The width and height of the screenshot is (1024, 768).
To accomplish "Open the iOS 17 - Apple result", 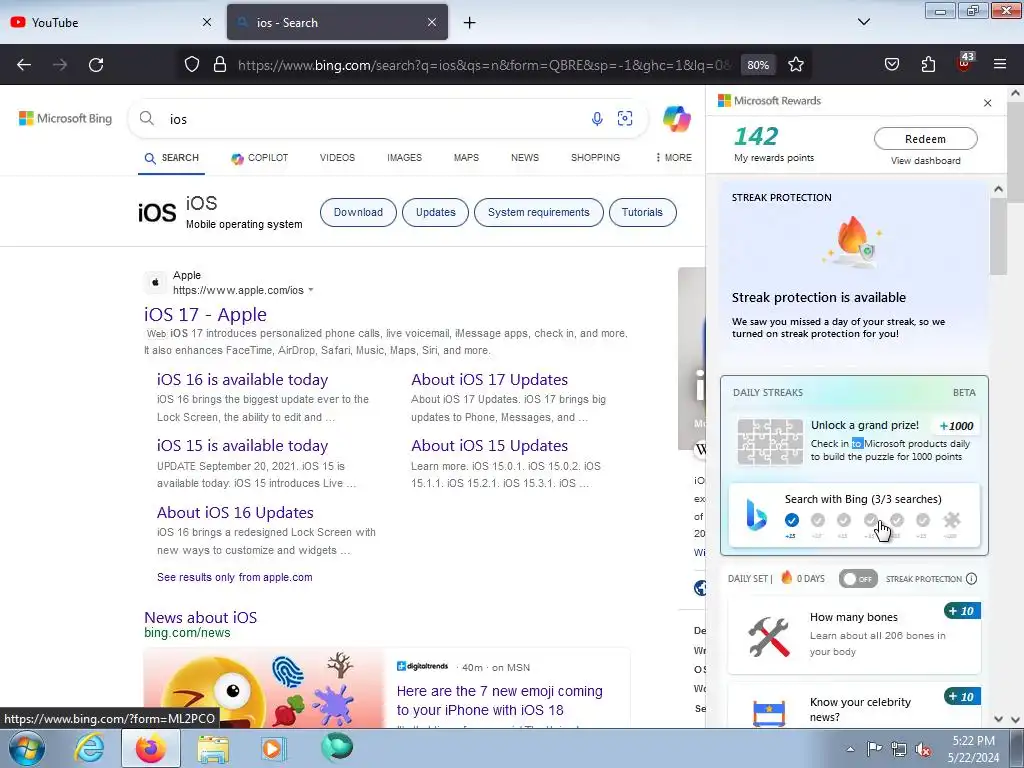I will pyautogui.click(x=205, y=314).
